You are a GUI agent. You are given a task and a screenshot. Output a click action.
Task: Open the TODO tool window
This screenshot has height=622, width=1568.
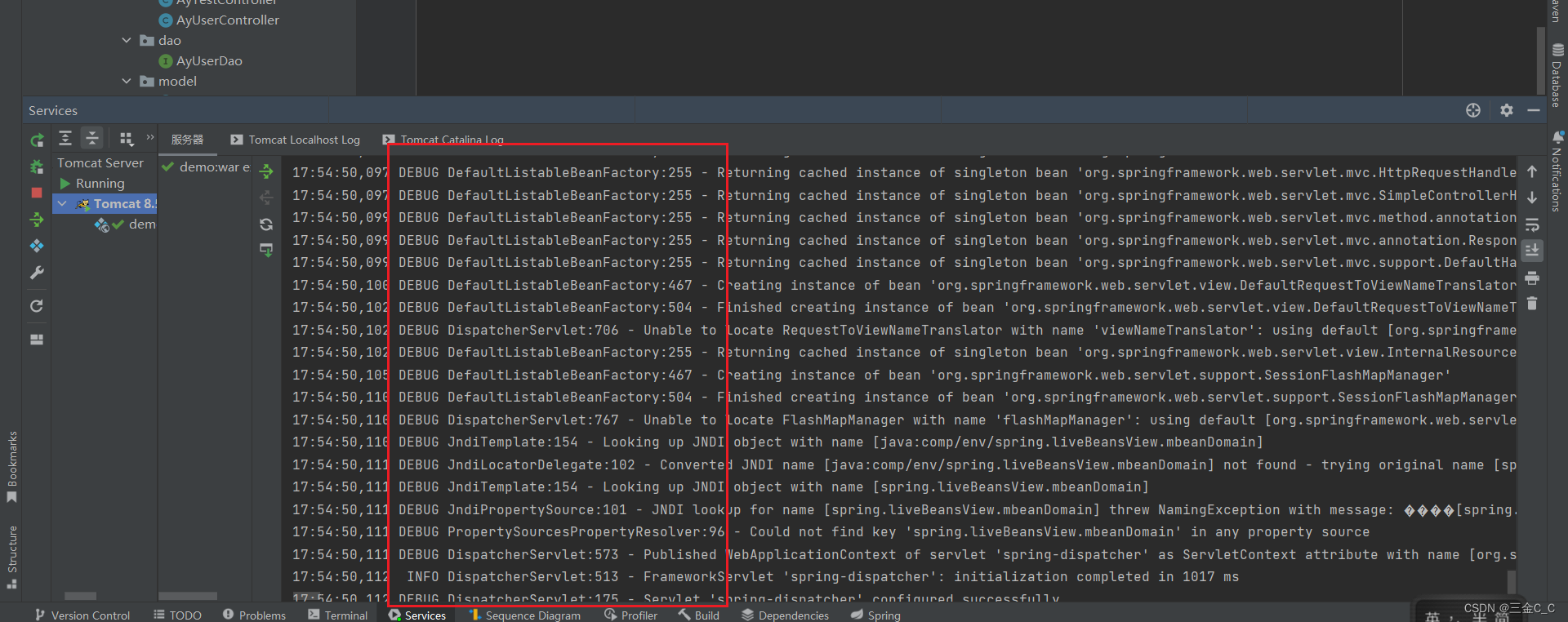[177, 615]
